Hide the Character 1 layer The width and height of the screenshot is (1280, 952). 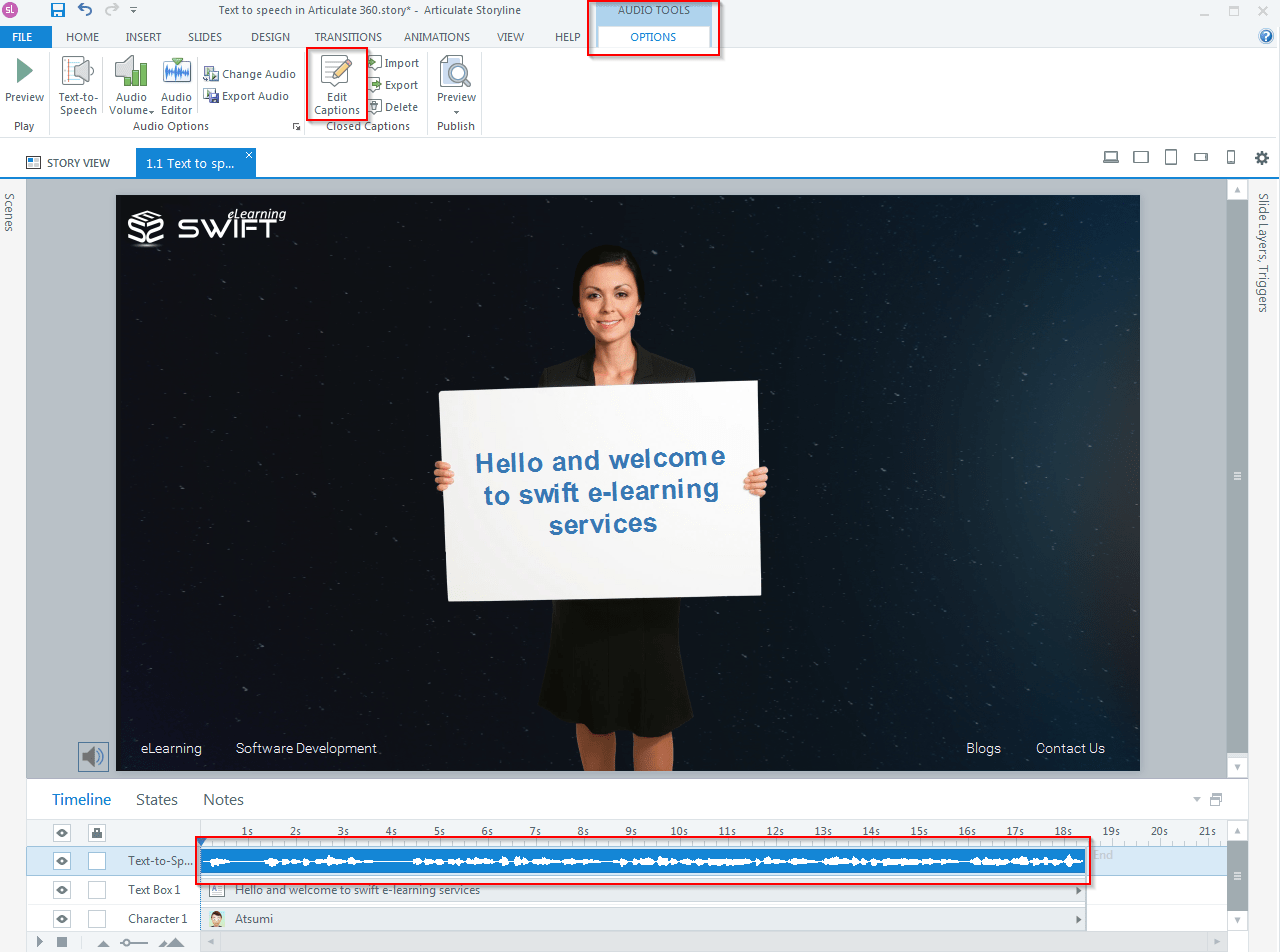click(x=62, y=919)
